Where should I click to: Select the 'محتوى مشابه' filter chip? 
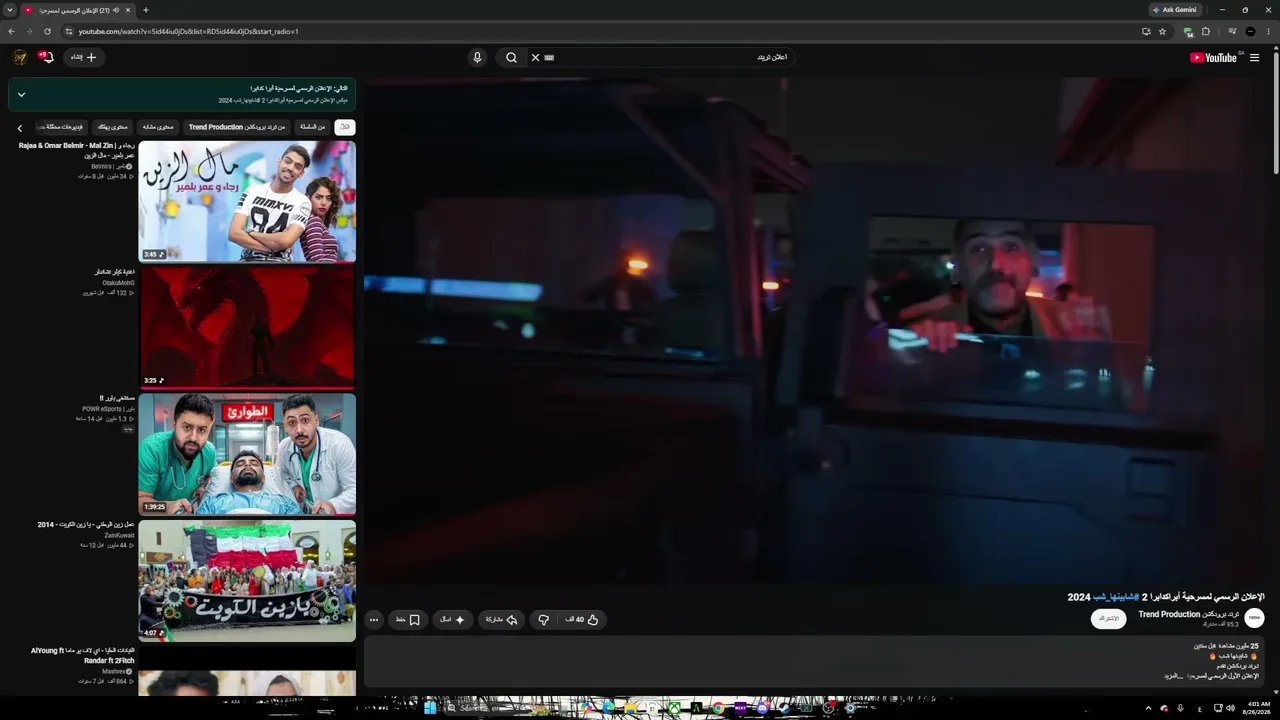pyautogui.click(x=158, y=127)
